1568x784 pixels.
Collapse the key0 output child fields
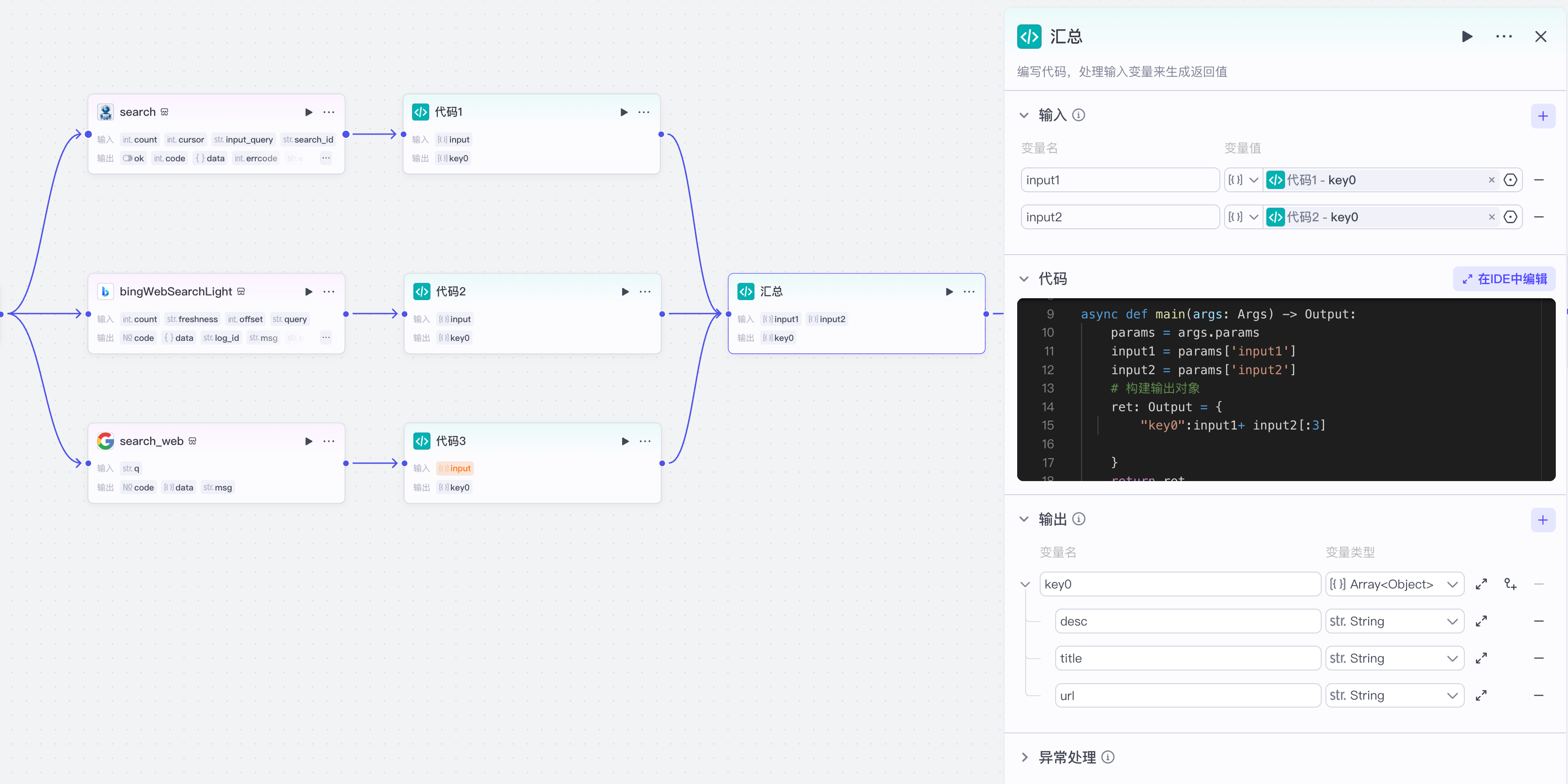1025,584
